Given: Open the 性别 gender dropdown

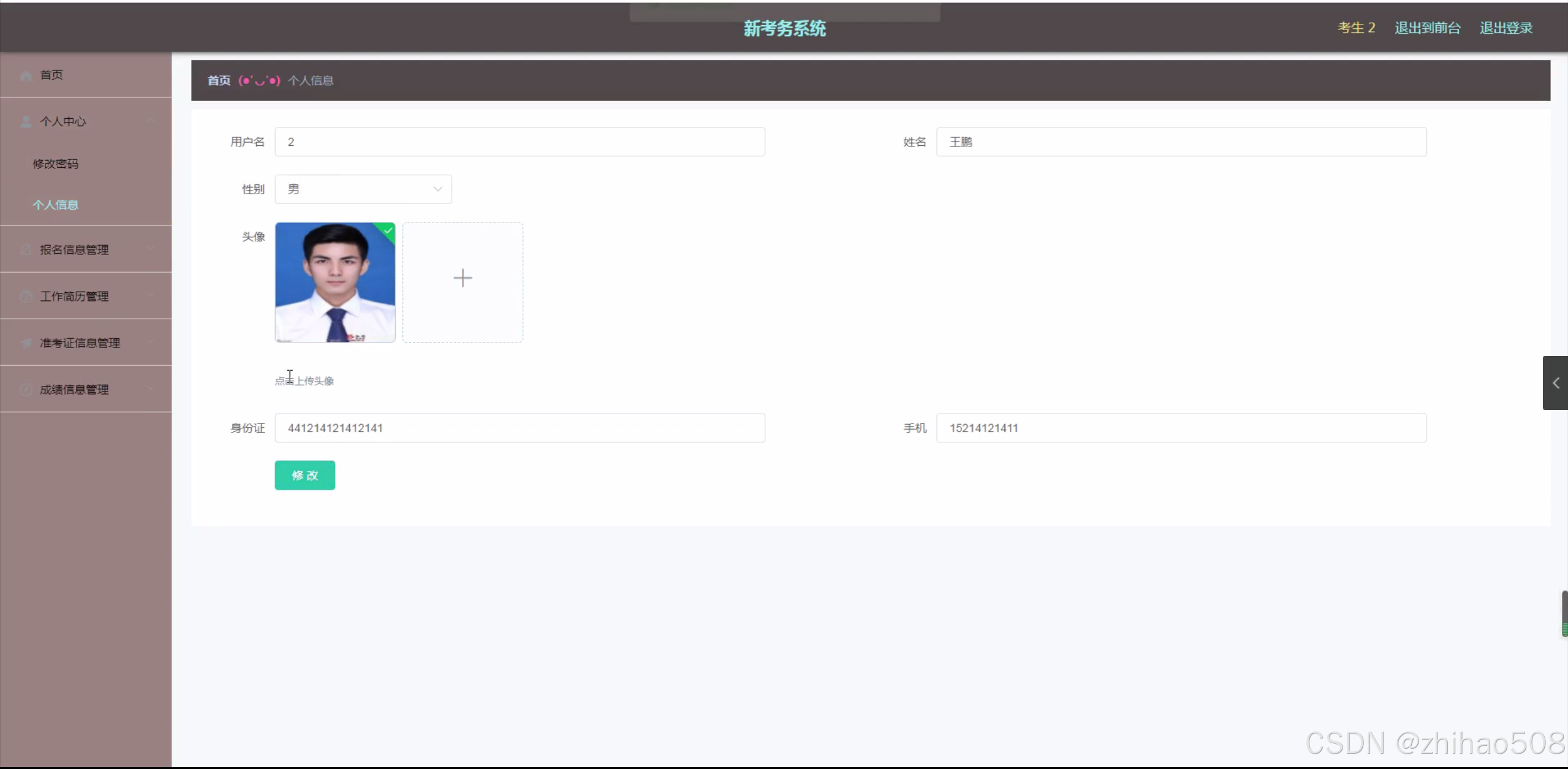Looking at the screenshot, I should [363, 189].
